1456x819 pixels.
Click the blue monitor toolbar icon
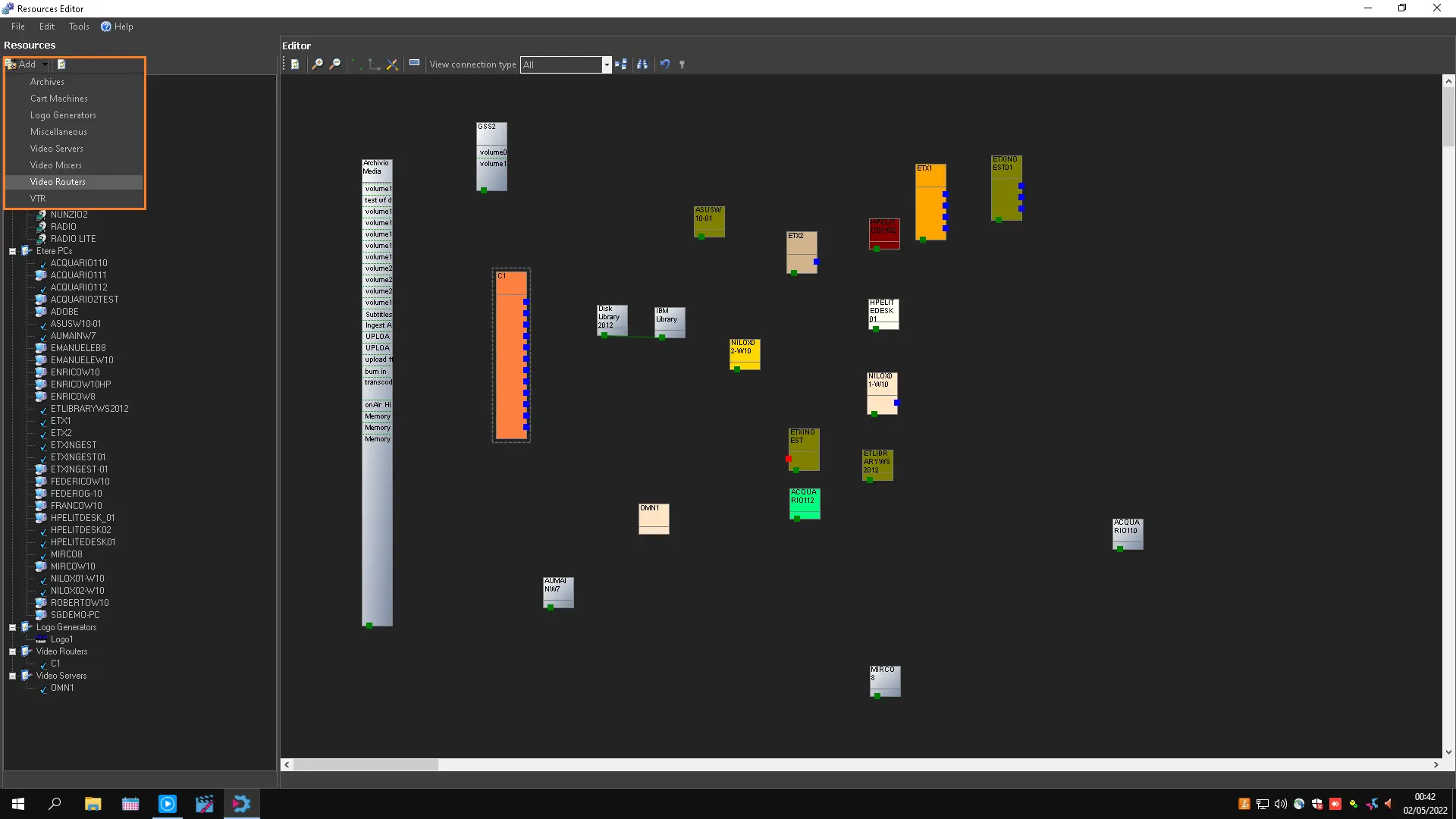(414, 64)
